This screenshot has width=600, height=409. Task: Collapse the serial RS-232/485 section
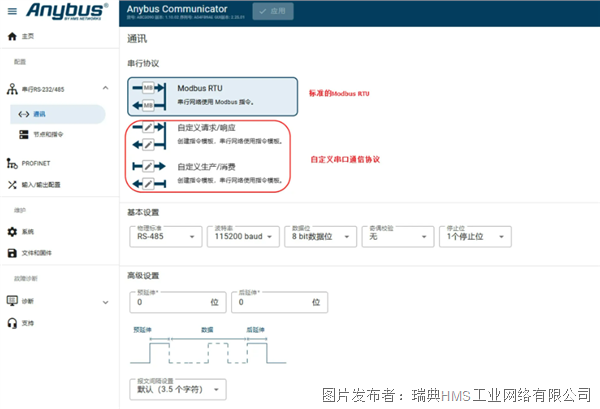106,88
